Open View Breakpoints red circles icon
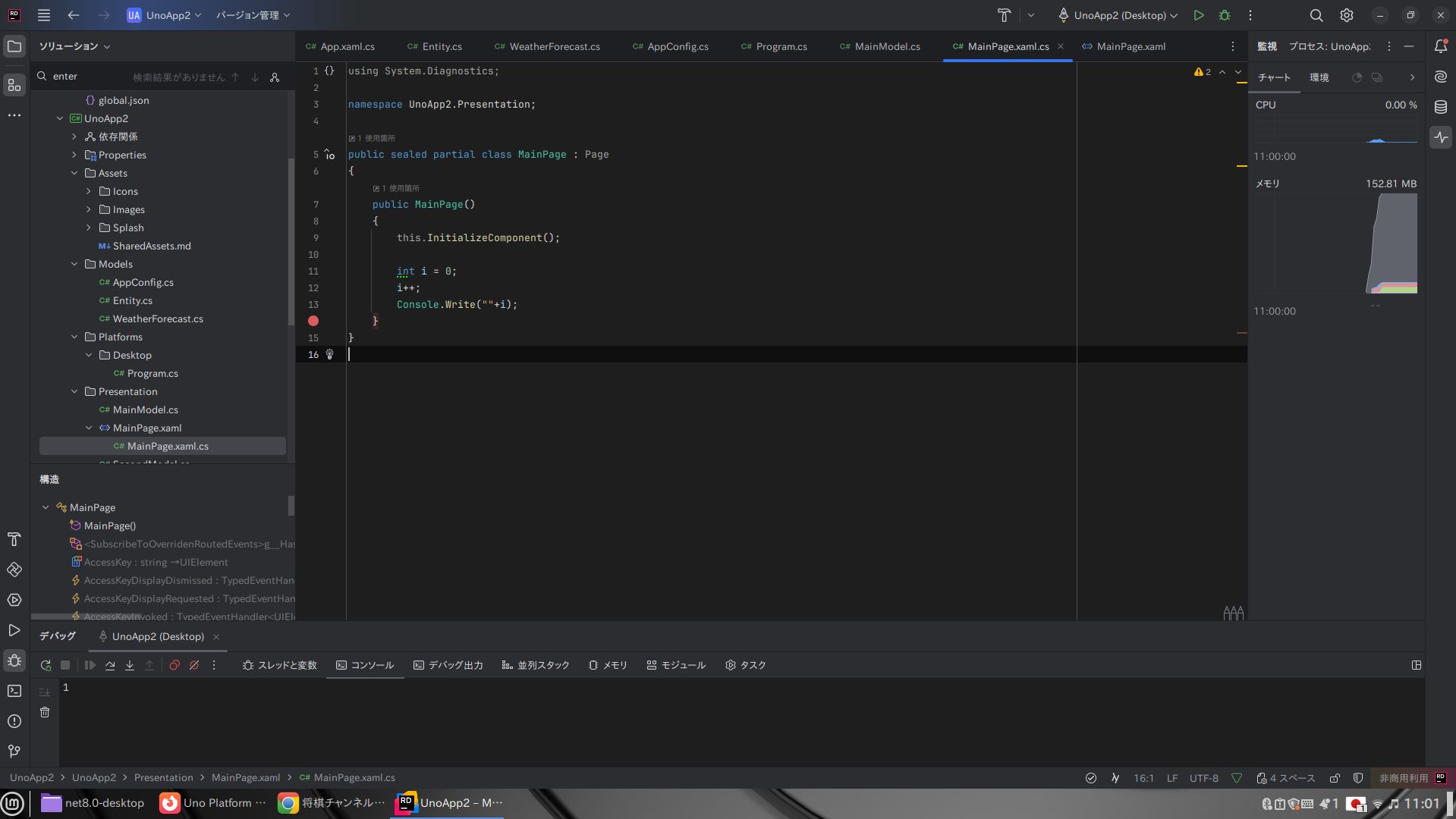This screenshot has width=1456, height=819. pos(175,665)
